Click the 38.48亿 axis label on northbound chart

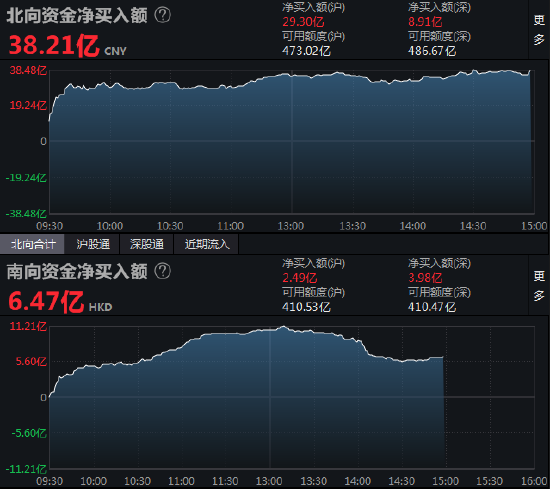click(x=28, y=70)
